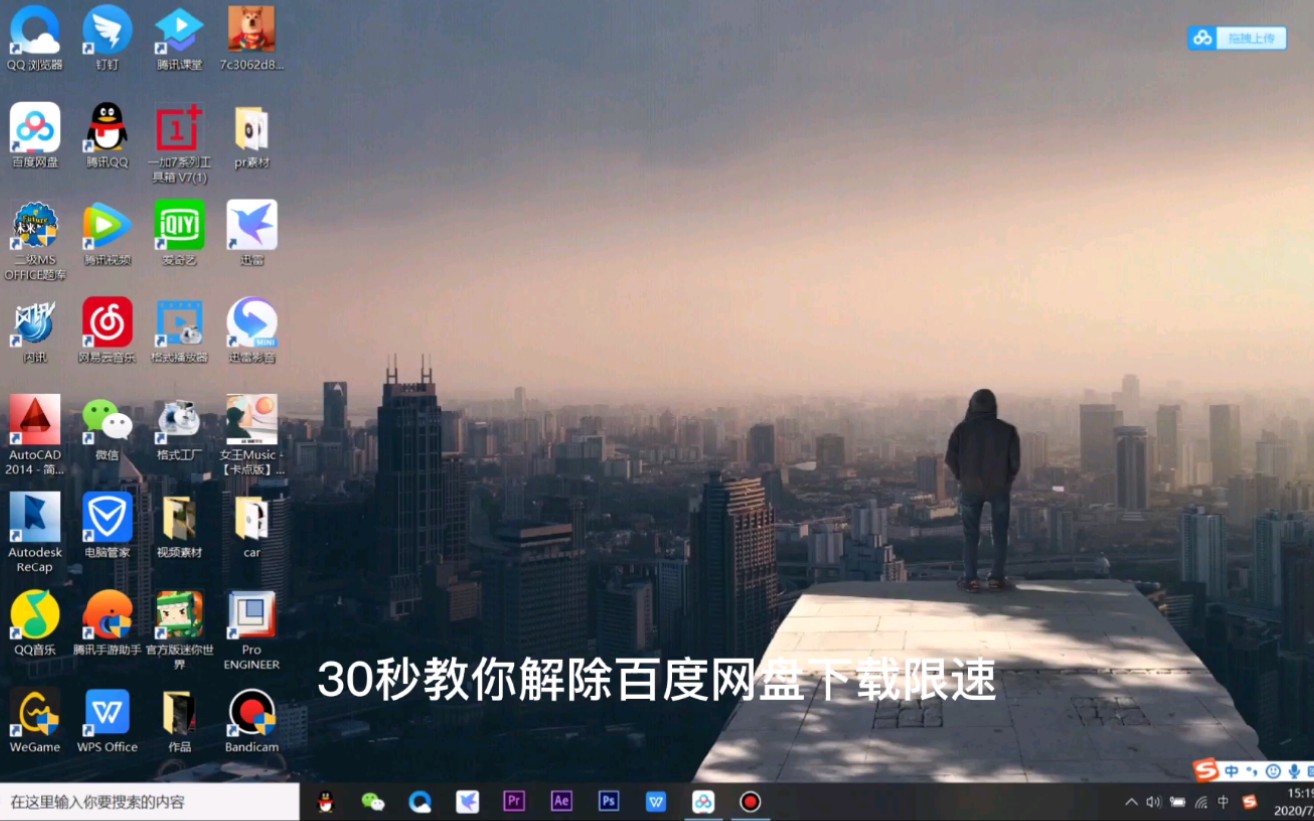Click the Sogou S logo on IME bar
This screenshot has height=821, width=1314.
pos(1206,771)
